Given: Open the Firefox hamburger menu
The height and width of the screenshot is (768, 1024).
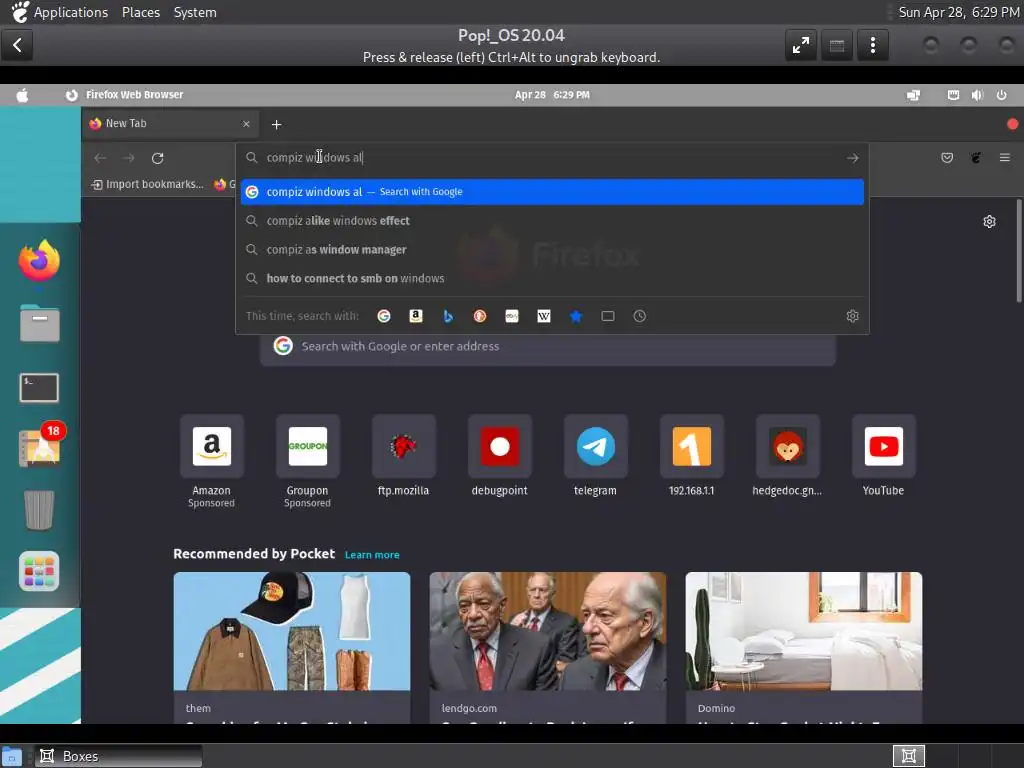Looking at the screenshot, I should [x=1005, y=157].
